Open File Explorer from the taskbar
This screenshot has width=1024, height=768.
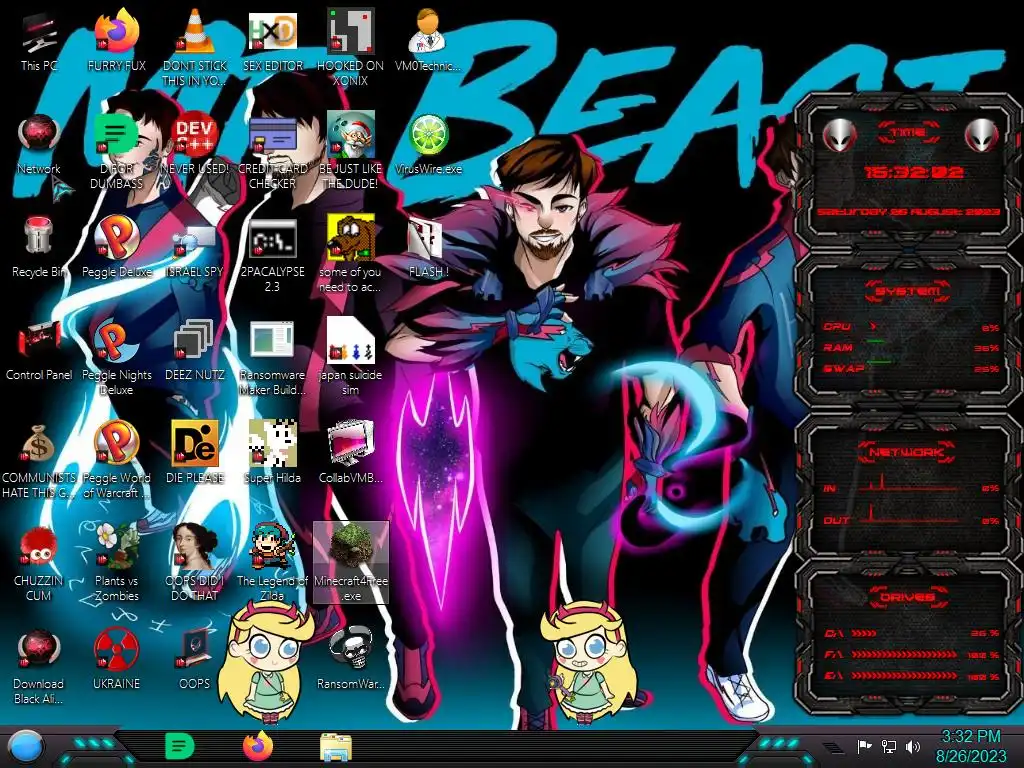coord(336,747)
